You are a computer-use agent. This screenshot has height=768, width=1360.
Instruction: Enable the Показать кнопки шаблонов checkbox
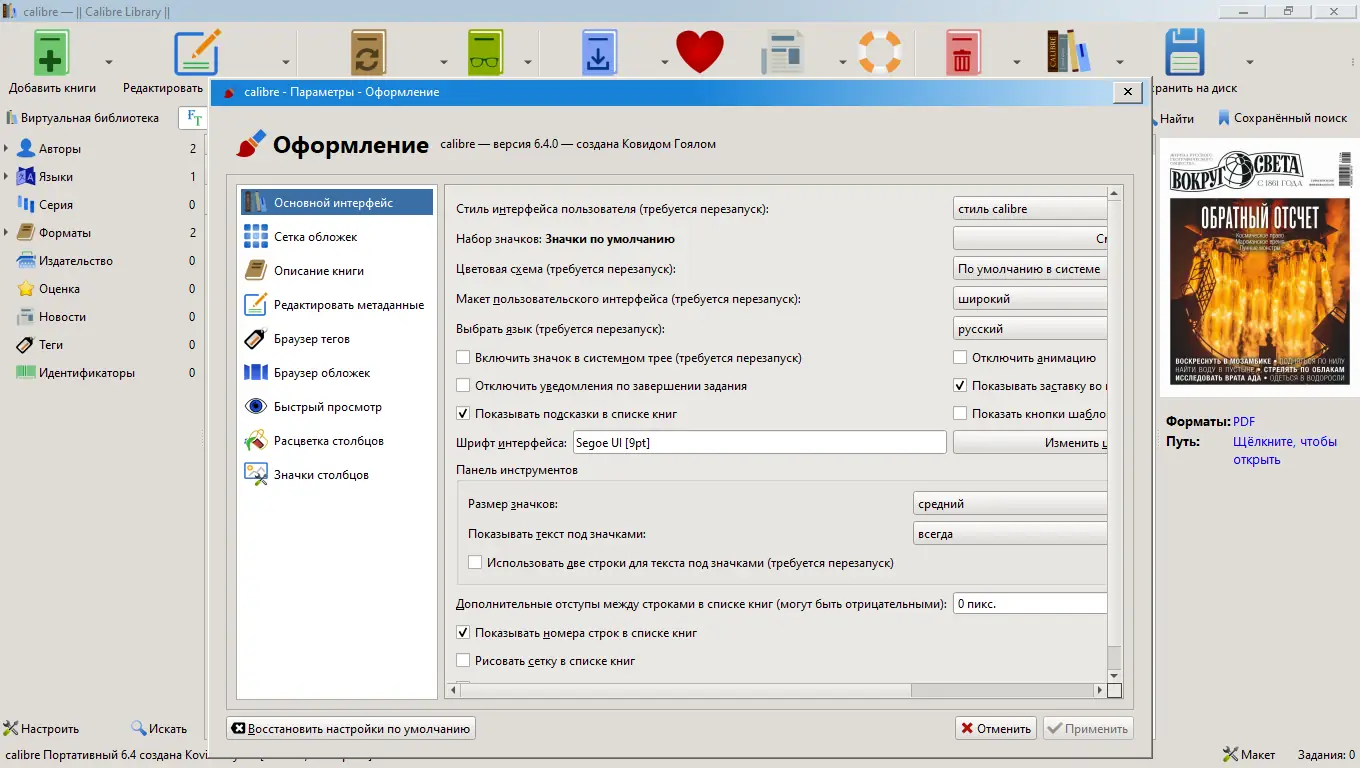(x=960, y=414)
